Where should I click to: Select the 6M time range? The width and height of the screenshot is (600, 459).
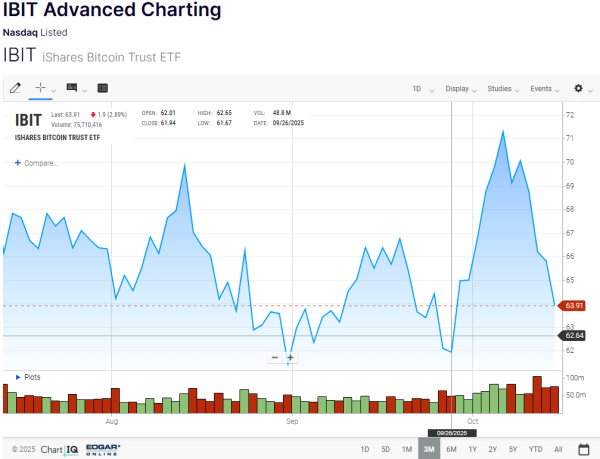pos(451,450)
